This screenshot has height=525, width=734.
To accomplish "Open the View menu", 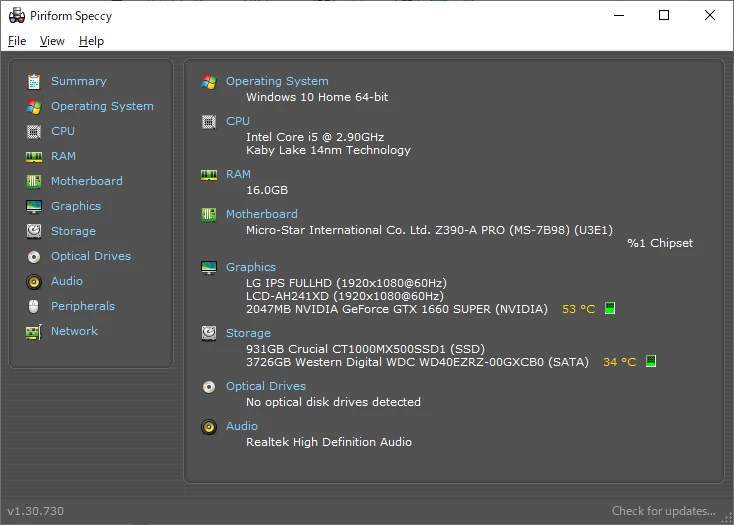I will point(52,41).
